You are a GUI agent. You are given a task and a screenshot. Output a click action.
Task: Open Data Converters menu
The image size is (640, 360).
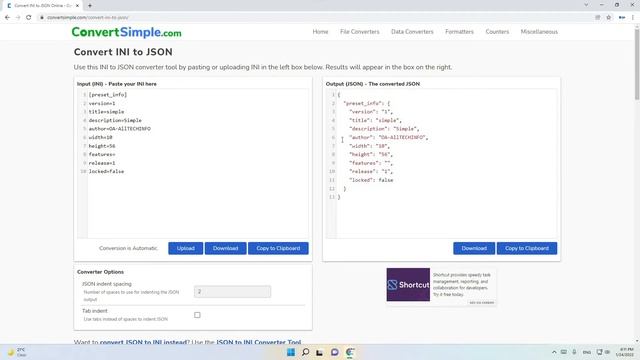(412, 32)
